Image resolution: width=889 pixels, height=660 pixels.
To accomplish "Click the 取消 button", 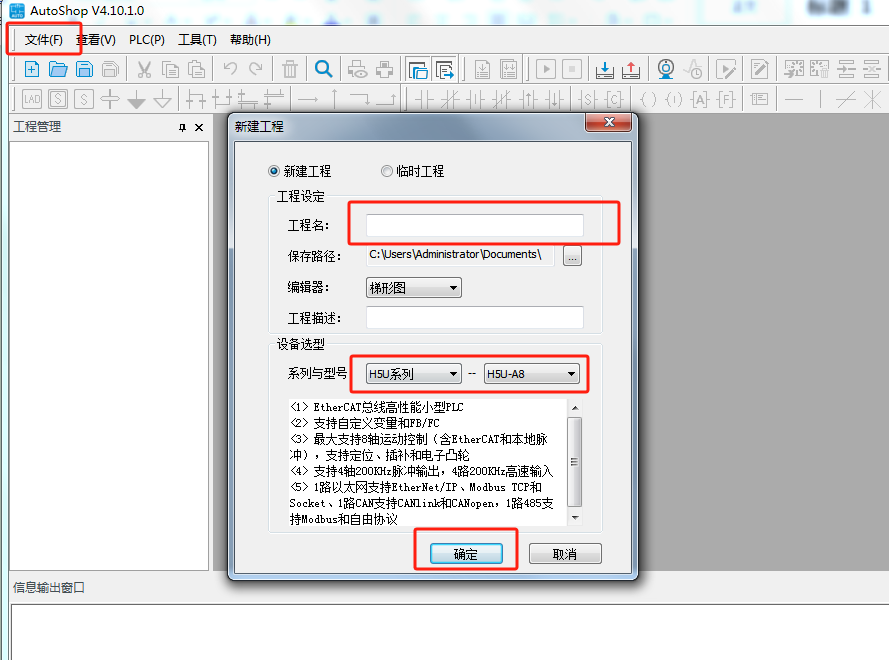I will [565, 553].
